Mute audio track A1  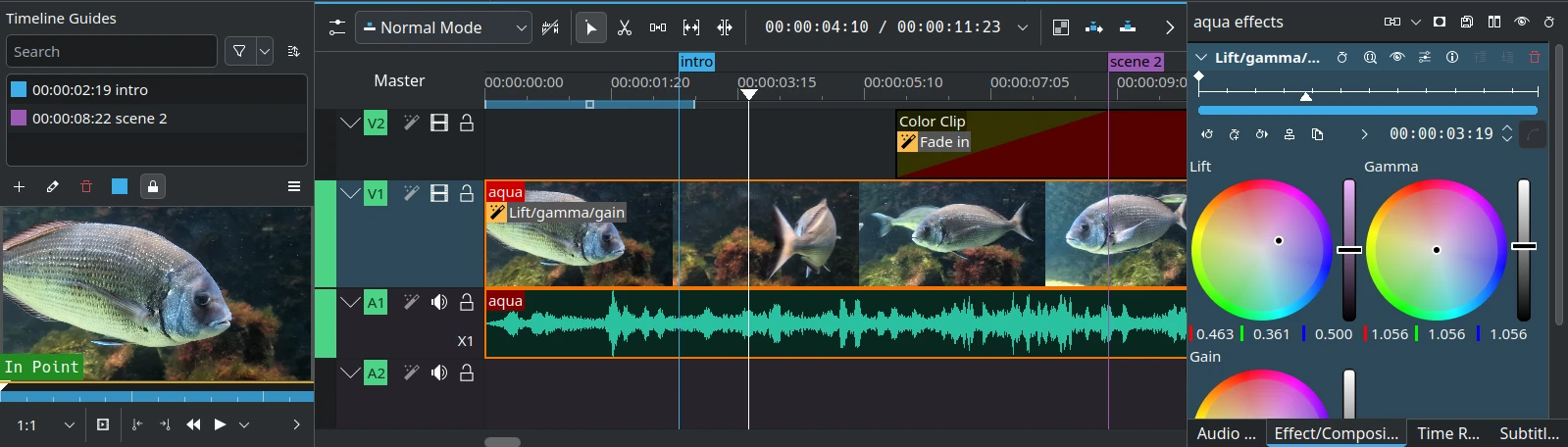coord(439,302)
